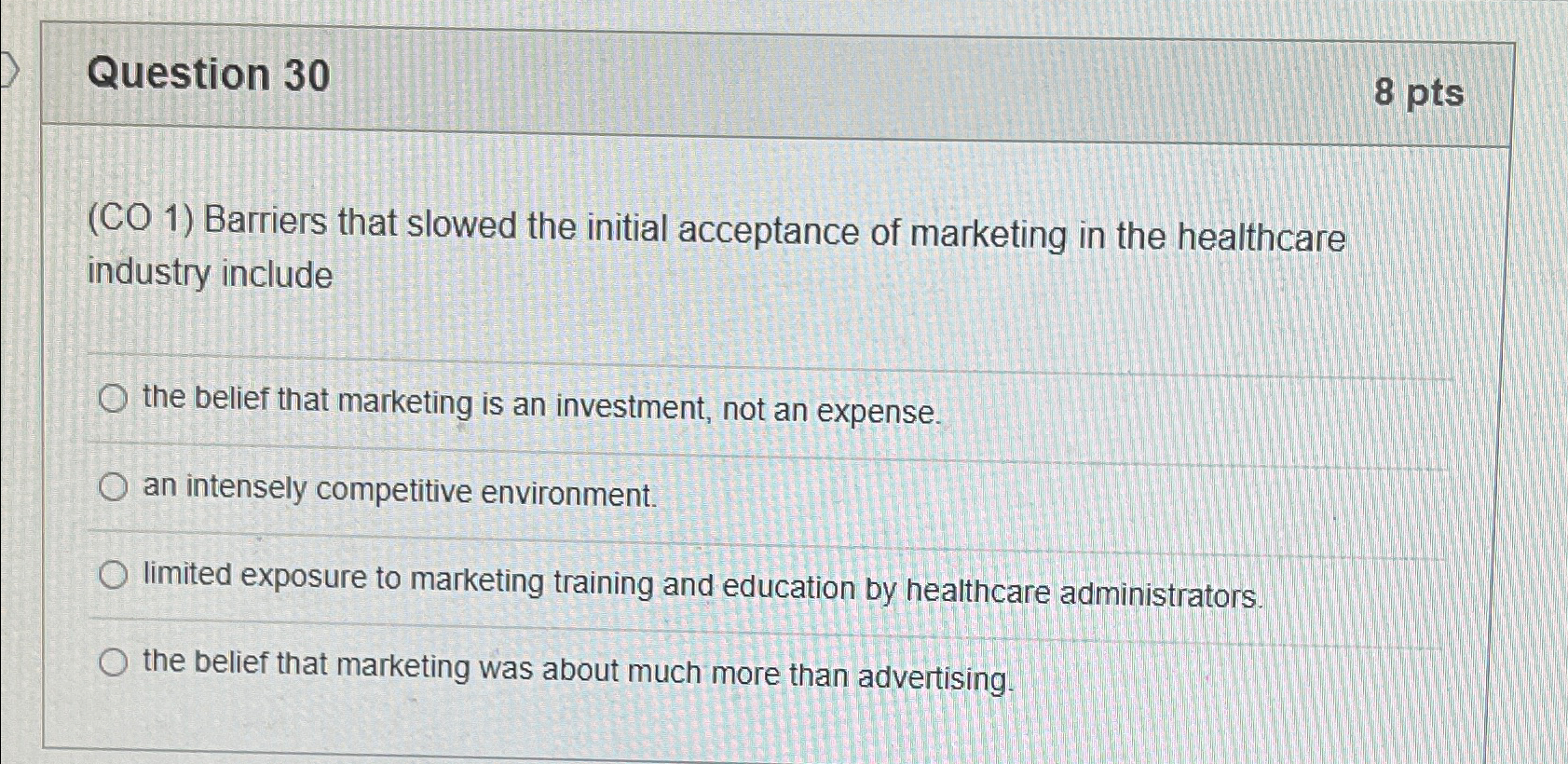Click the answer text about competitive environment

tap(401, 489)
